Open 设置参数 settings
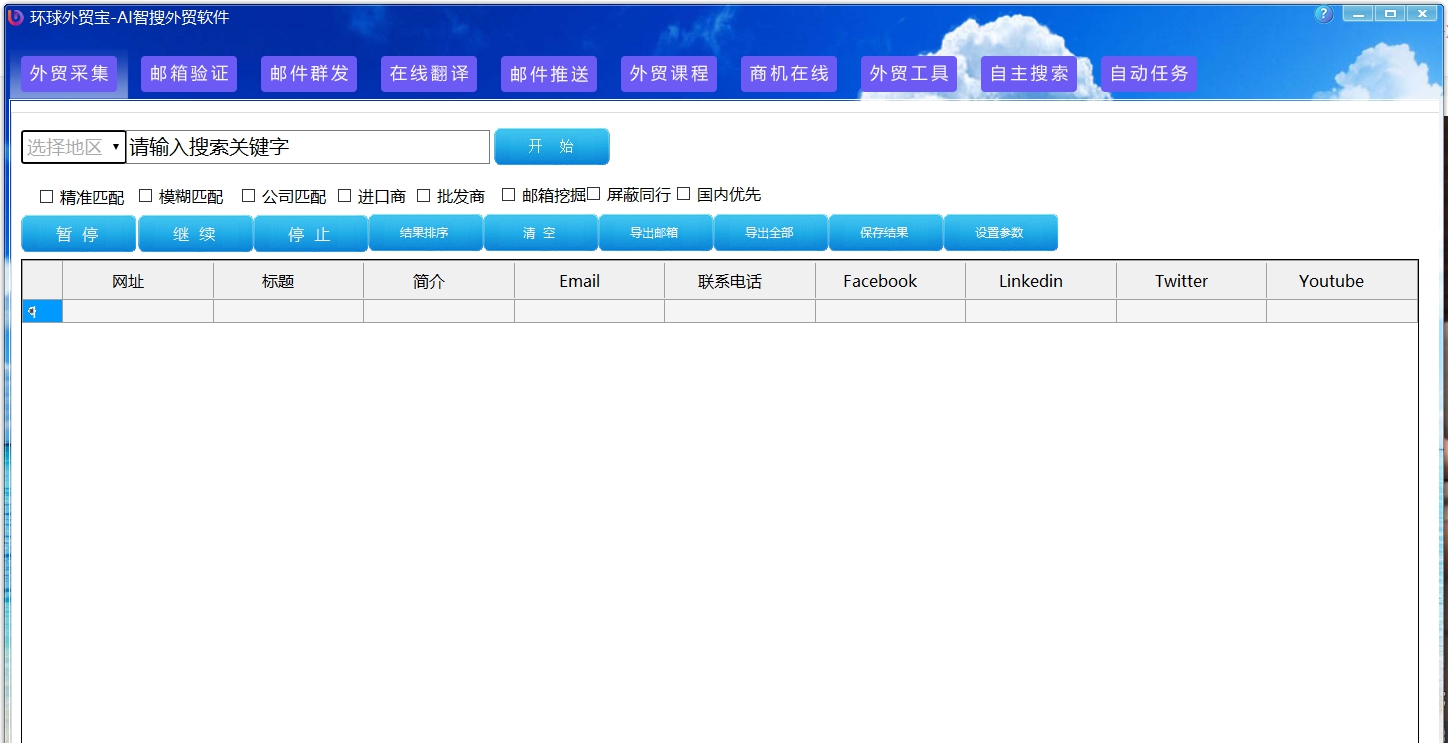 (x=1001, y=232)
